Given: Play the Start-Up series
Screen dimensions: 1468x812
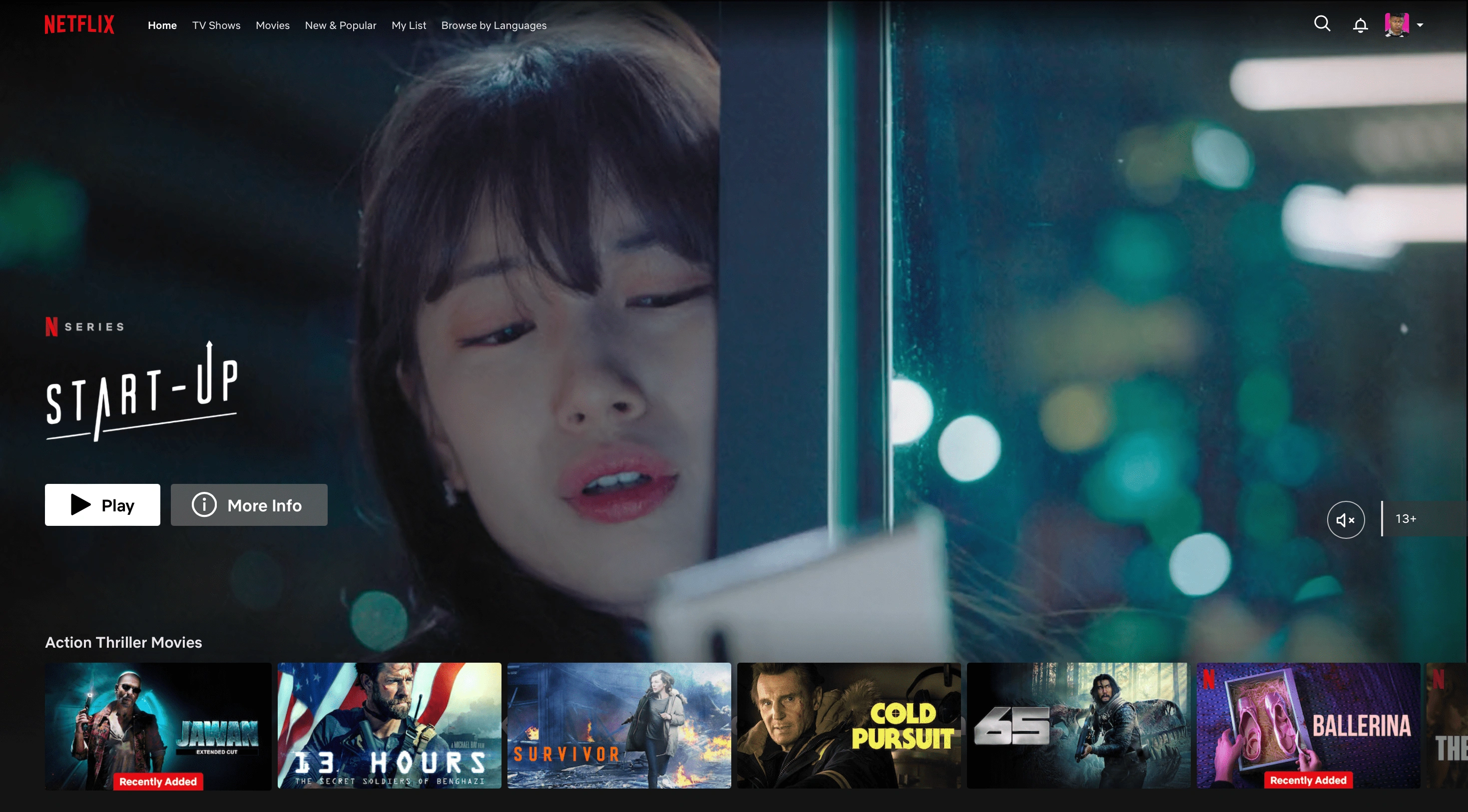Looking at the screenshot, I should (x=102, y=505).
